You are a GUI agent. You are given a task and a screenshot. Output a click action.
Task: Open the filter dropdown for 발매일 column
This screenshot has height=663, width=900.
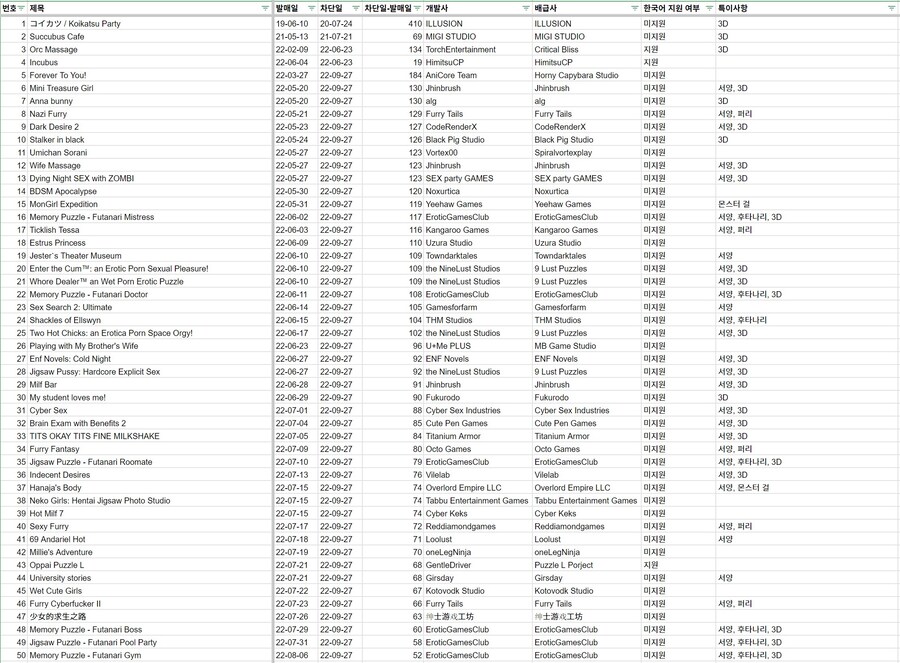[311, 8]
